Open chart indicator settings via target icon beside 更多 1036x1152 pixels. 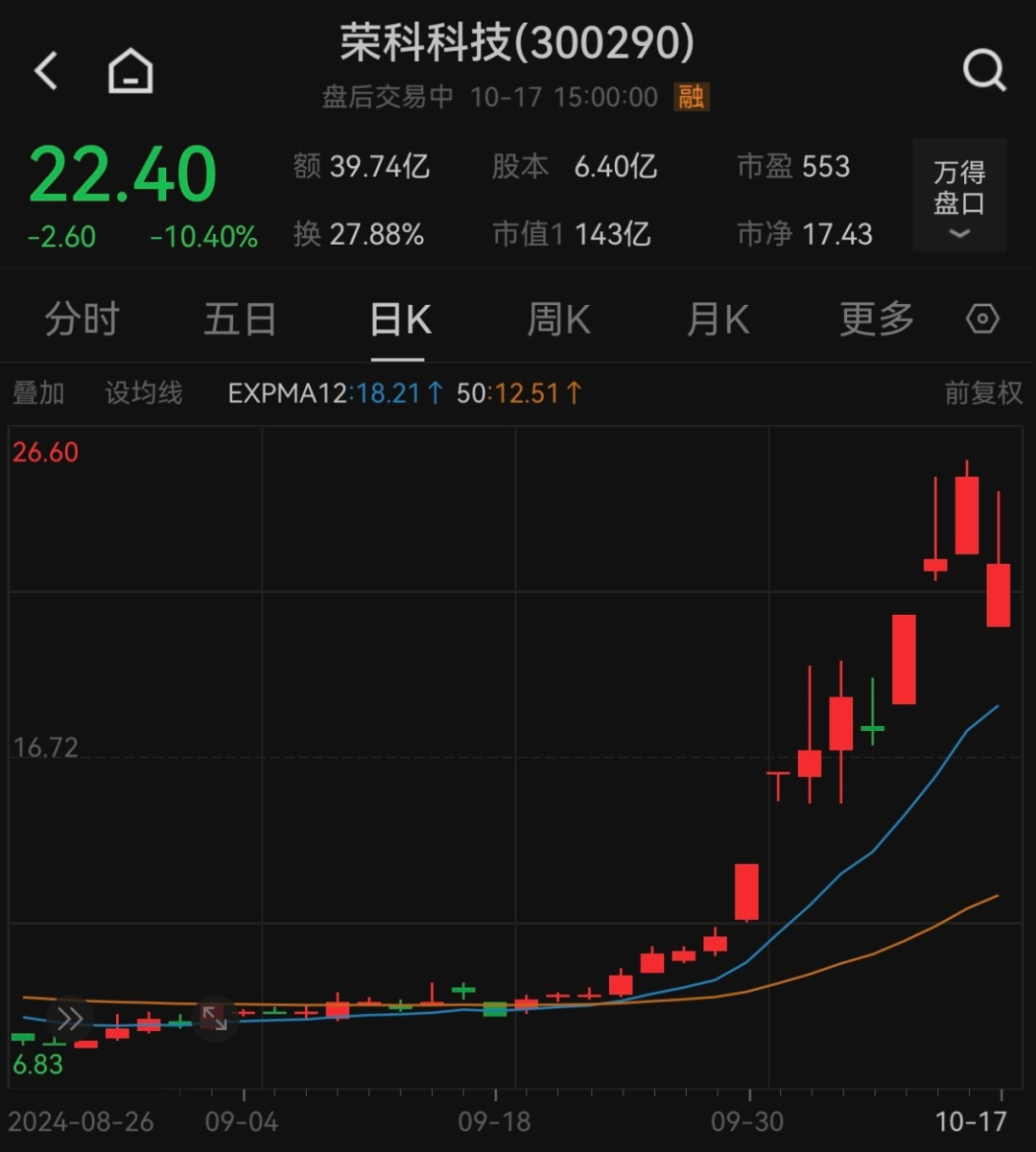[x=982, y=319]
